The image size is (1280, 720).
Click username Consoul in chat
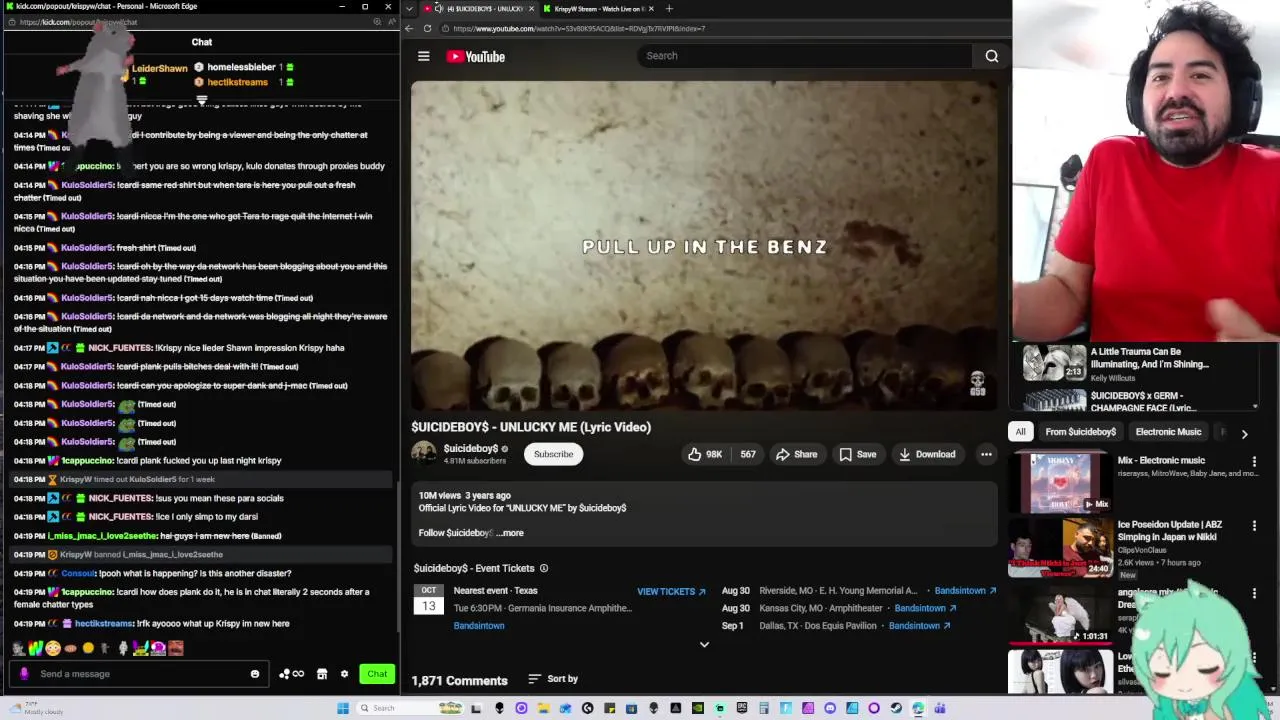tap(78, 574)
